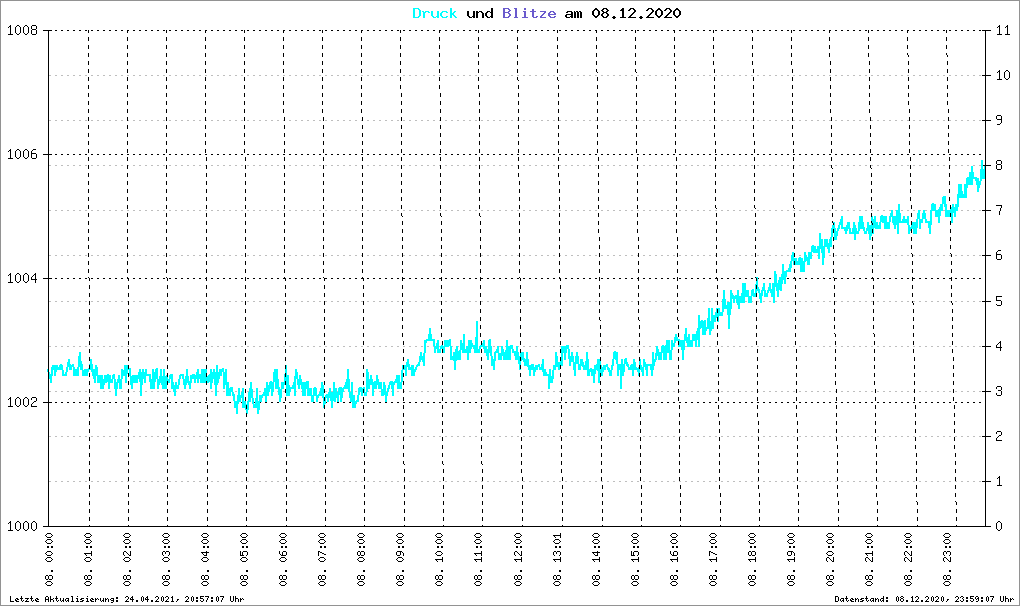Click the right axis label 6
This screenshot has width=1020, height=606.
(999, 256)
